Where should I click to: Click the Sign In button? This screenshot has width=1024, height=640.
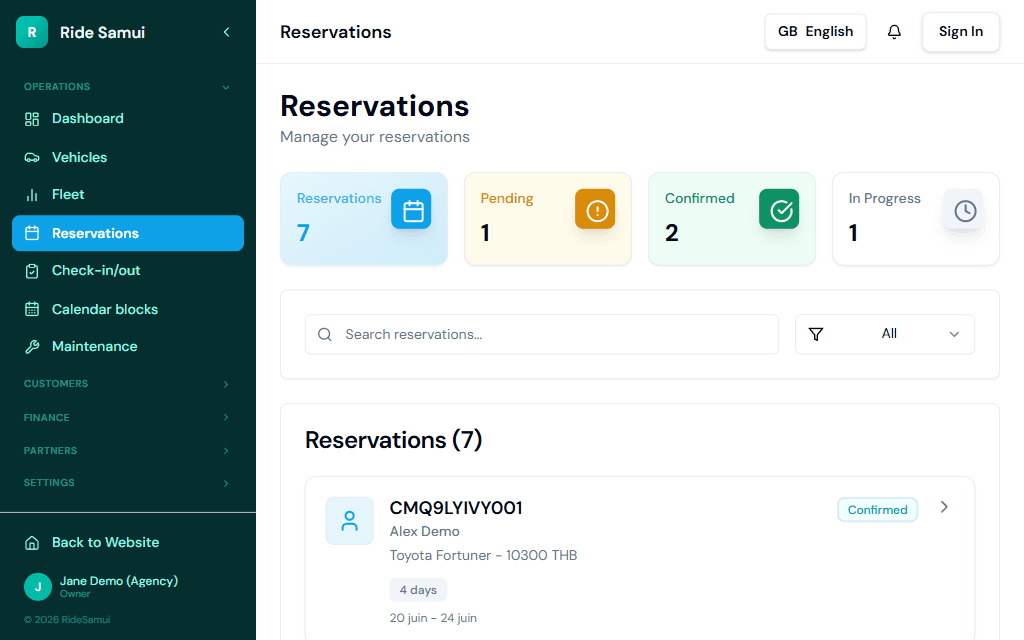tap(961, 32)
